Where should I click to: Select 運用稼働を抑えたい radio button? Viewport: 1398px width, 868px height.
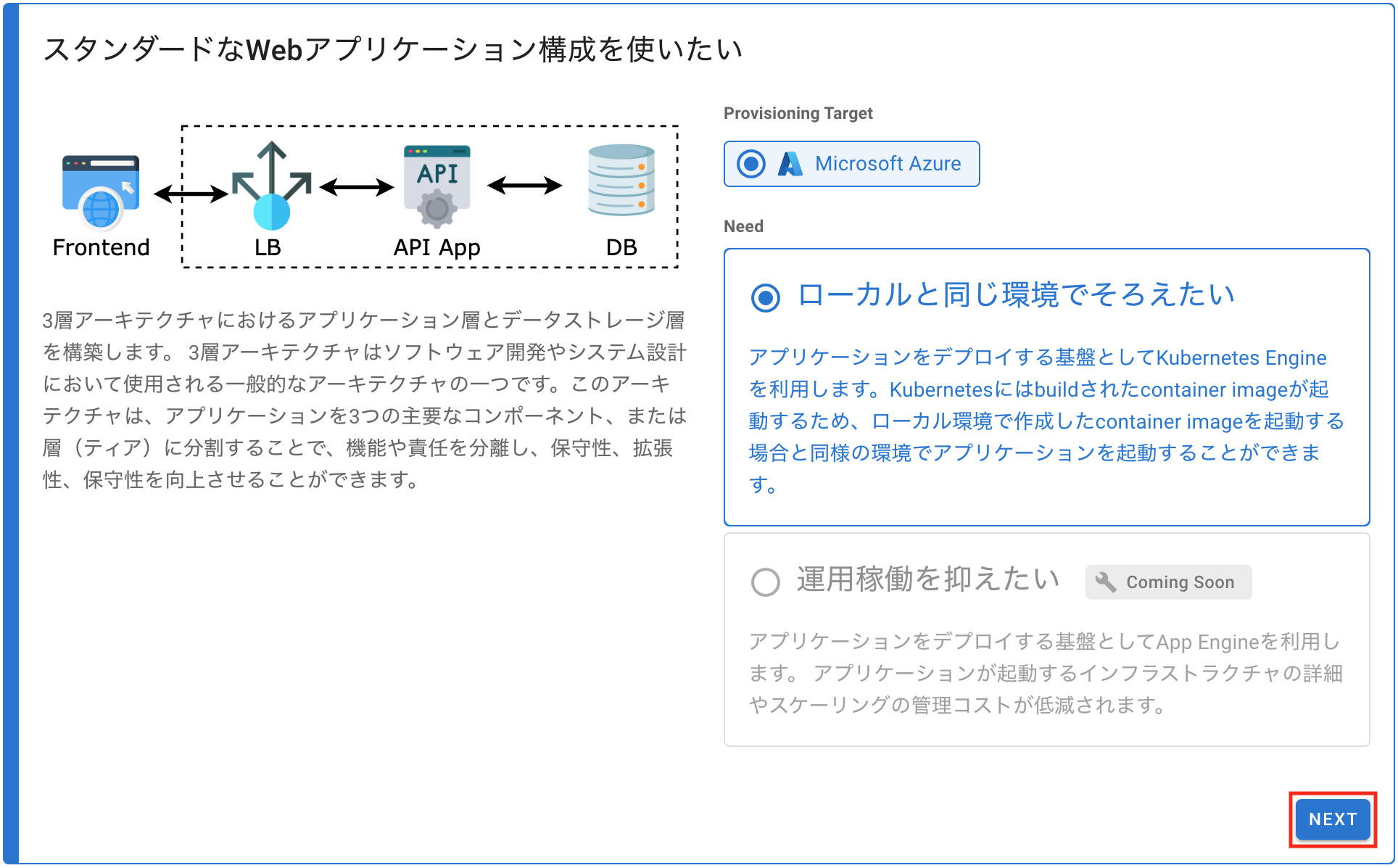click(x=765, y=582)
